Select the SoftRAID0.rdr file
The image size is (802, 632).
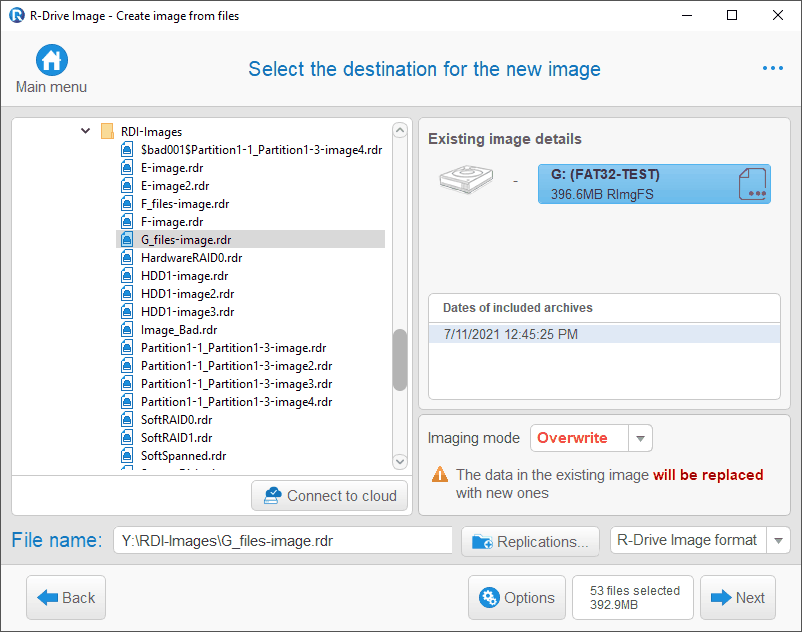(176, 419)
